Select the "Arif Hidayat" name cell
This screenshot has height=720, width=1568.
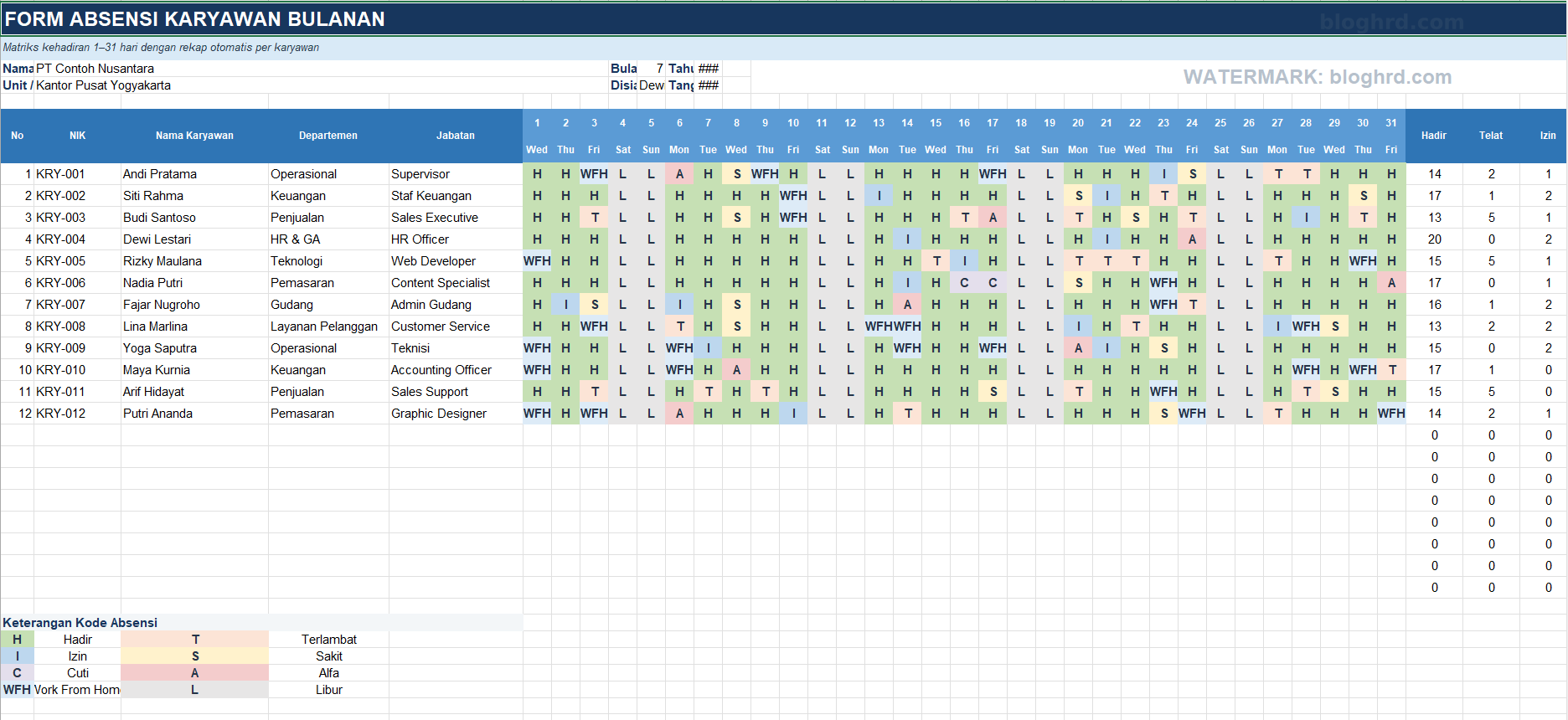coord(194,392)
